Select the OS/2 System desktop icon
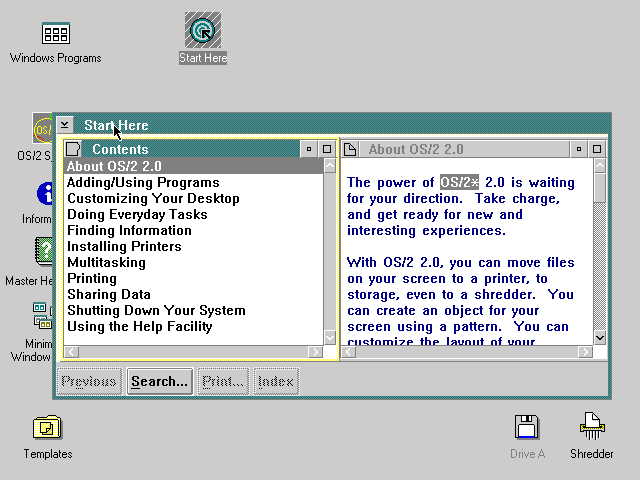640x480 pixels. [x=42, y=129]
